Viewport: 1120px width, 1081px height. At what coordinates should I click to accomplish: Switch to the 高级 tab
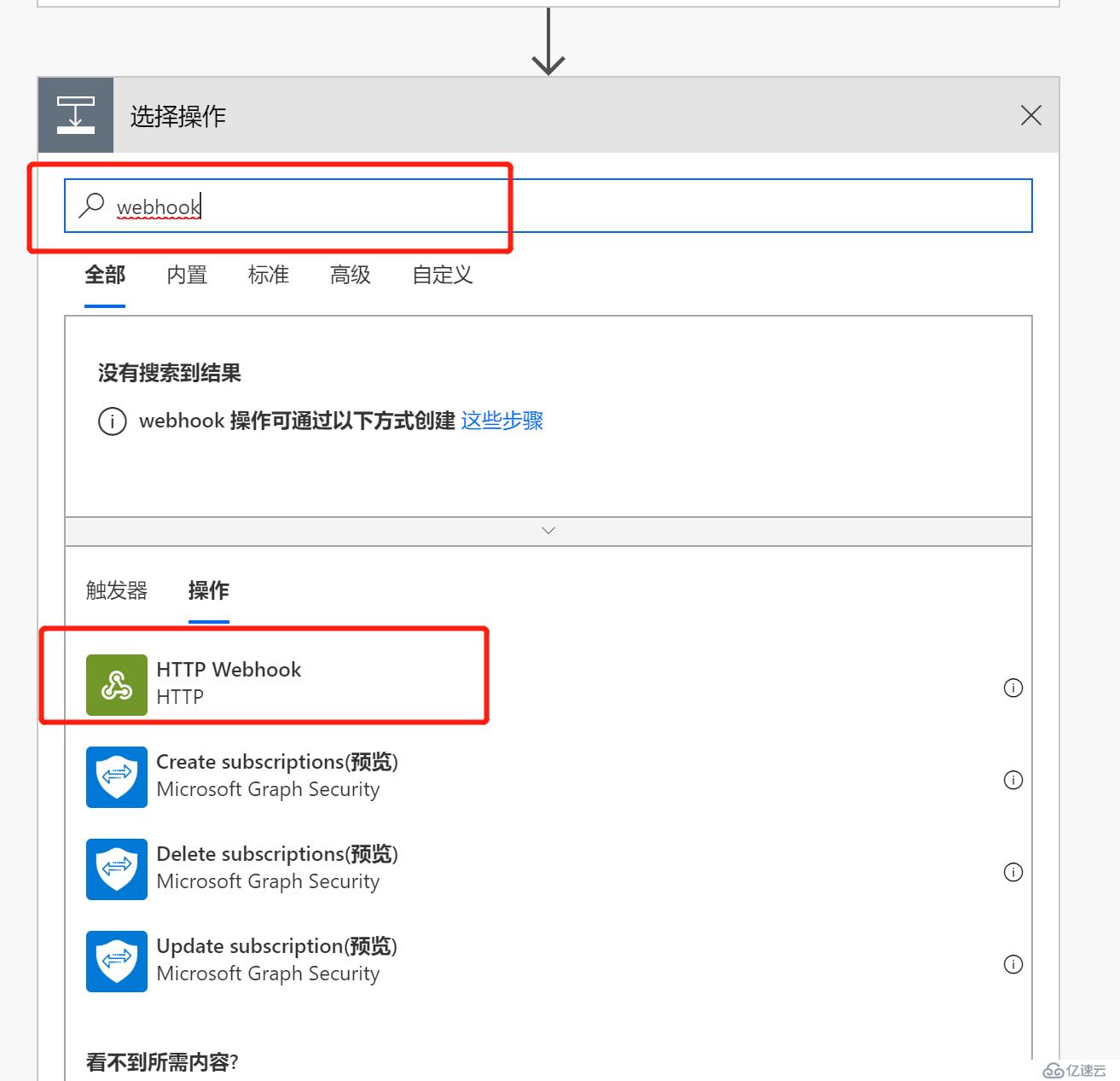(351, 275)
